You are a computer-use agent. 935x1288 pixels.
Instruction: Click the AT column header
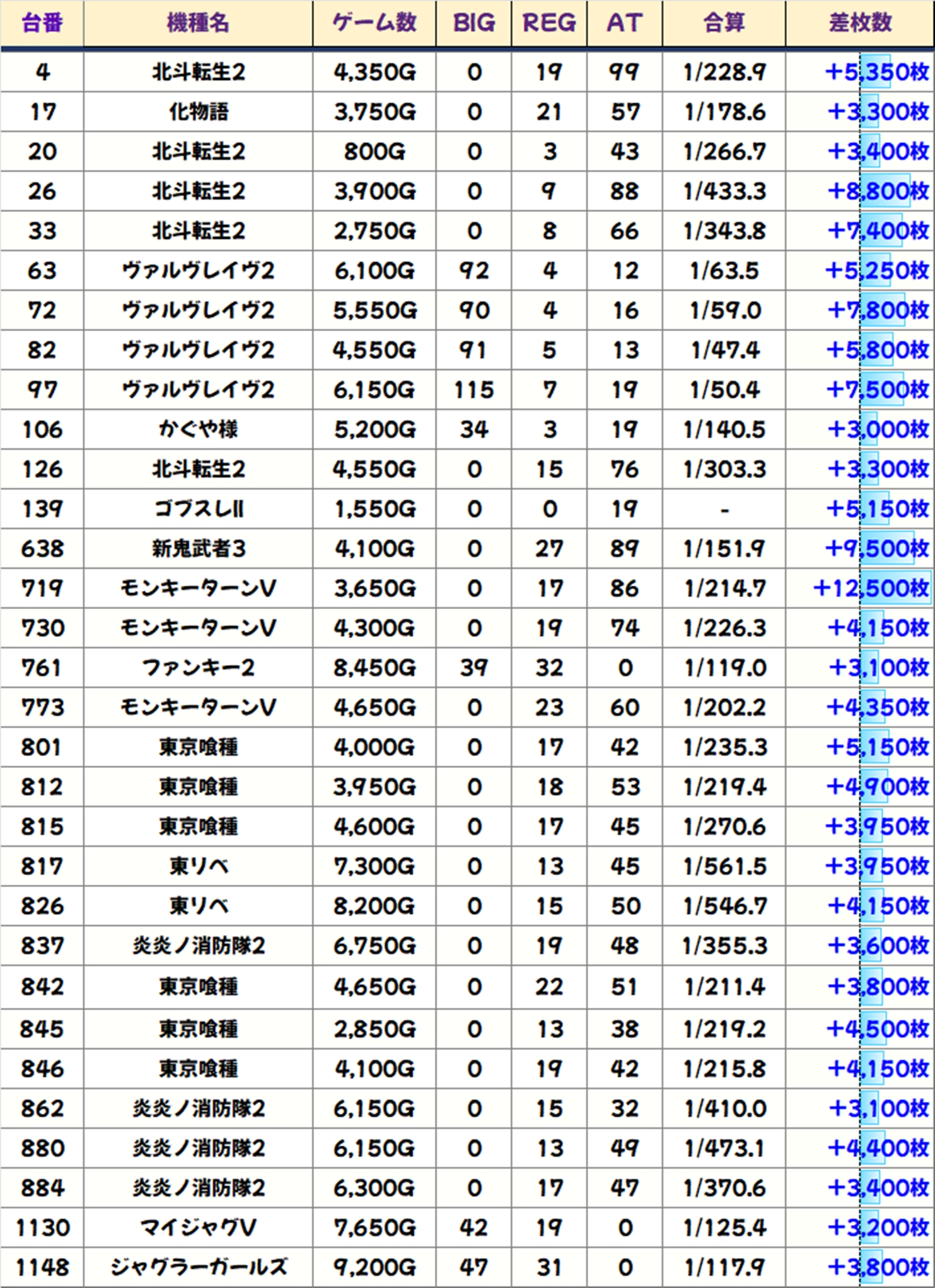pos(624,23)
